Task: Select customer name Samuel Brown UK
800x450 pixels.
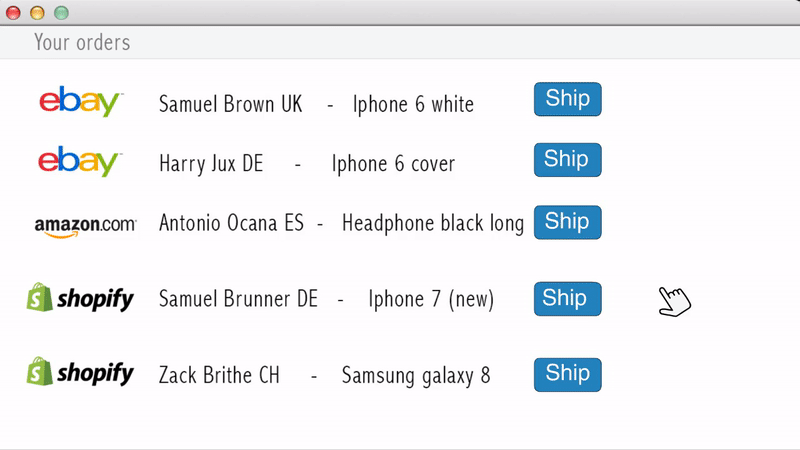Action: [231, 104]
